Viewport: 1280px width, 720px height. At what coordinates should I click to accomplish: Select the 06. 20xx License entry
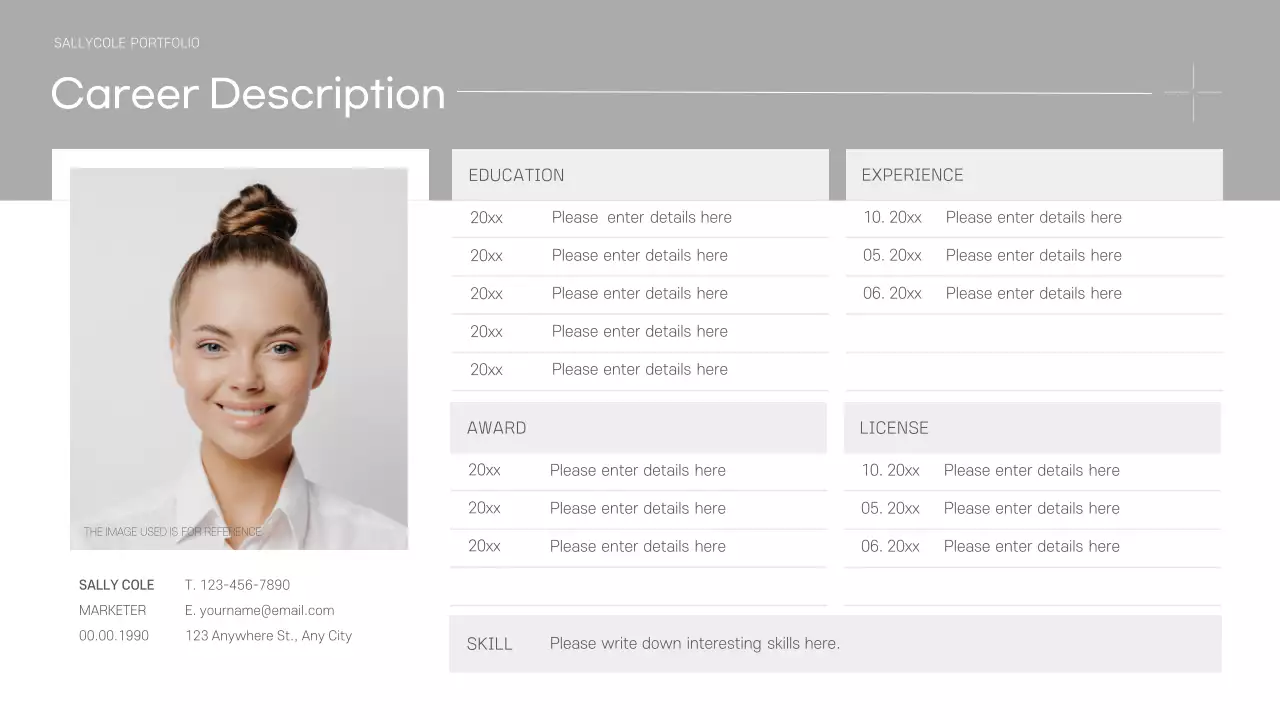click(890, 546)
